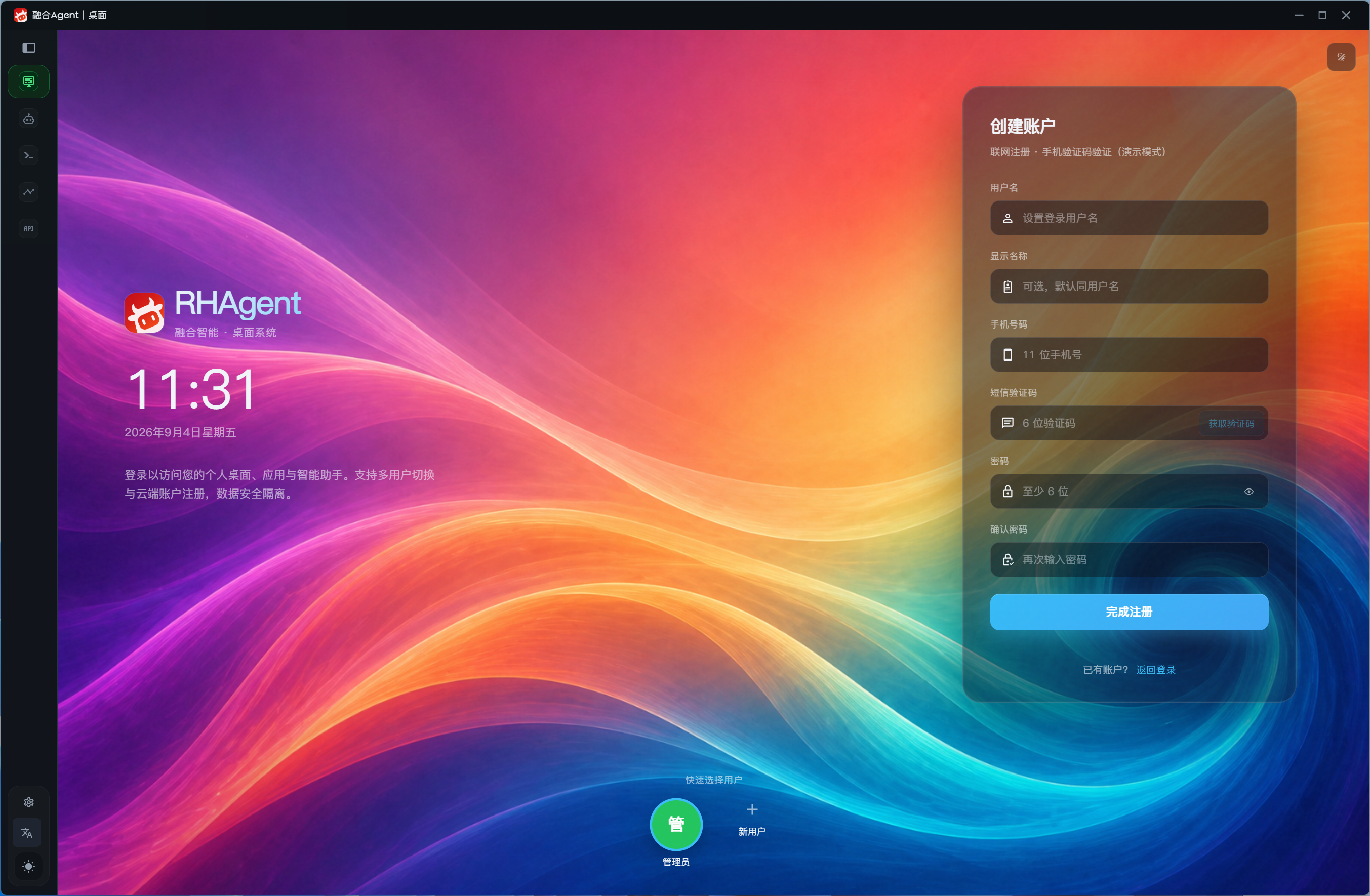
Task: Open the terminal sidebar icon
Action: 29,155
